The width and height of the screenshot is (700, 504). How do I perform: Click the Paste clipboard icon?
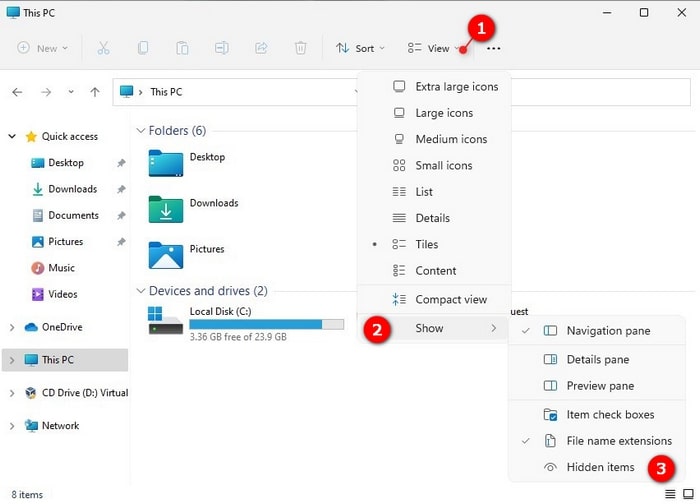[x=182, y=48]
